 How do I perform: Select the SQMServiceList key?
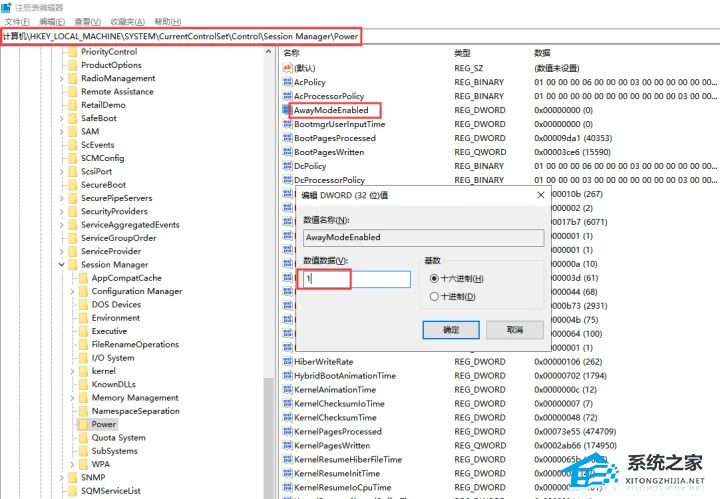click(111, 491)
